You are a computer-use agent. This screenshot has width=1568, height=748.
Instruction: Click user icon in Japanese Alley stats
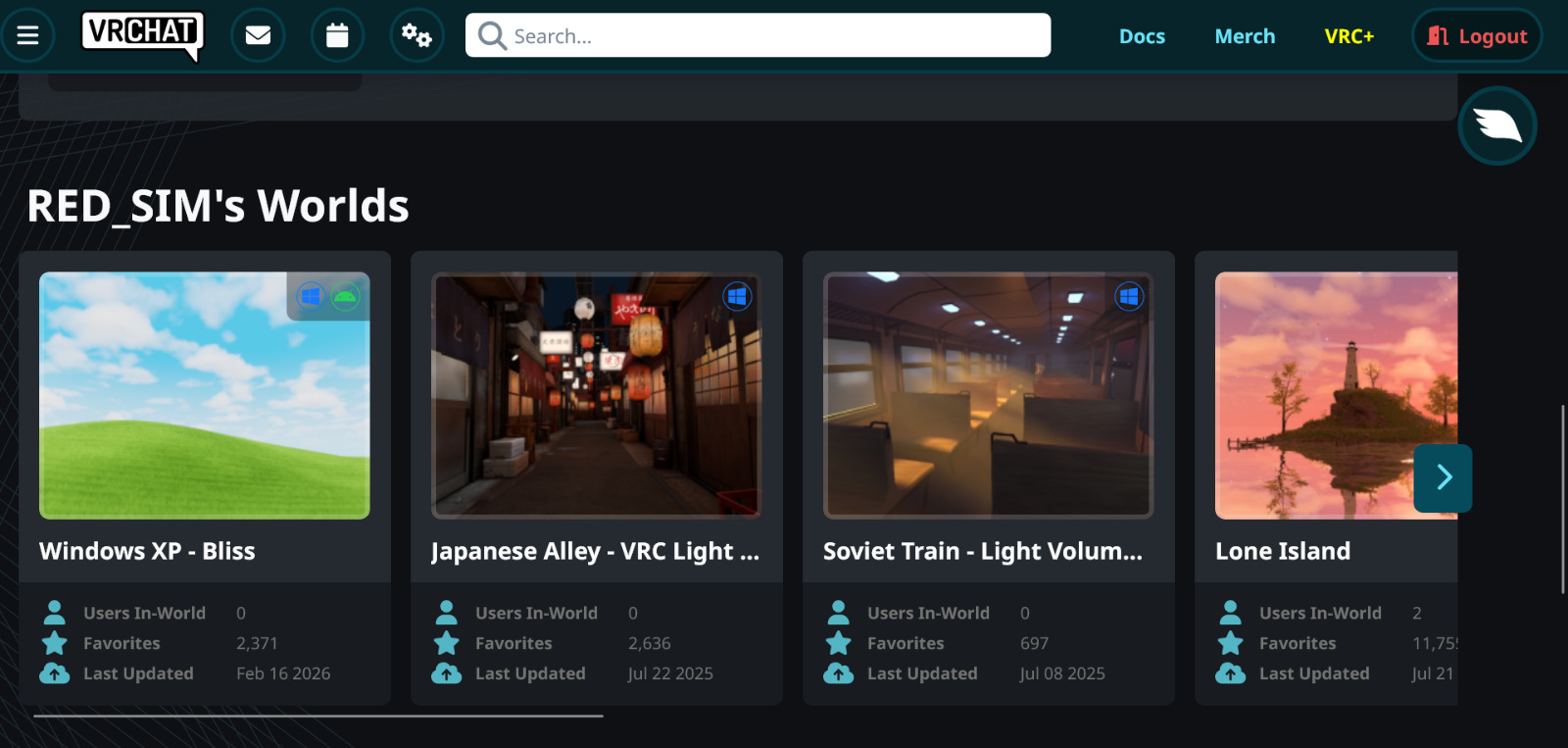447,613
